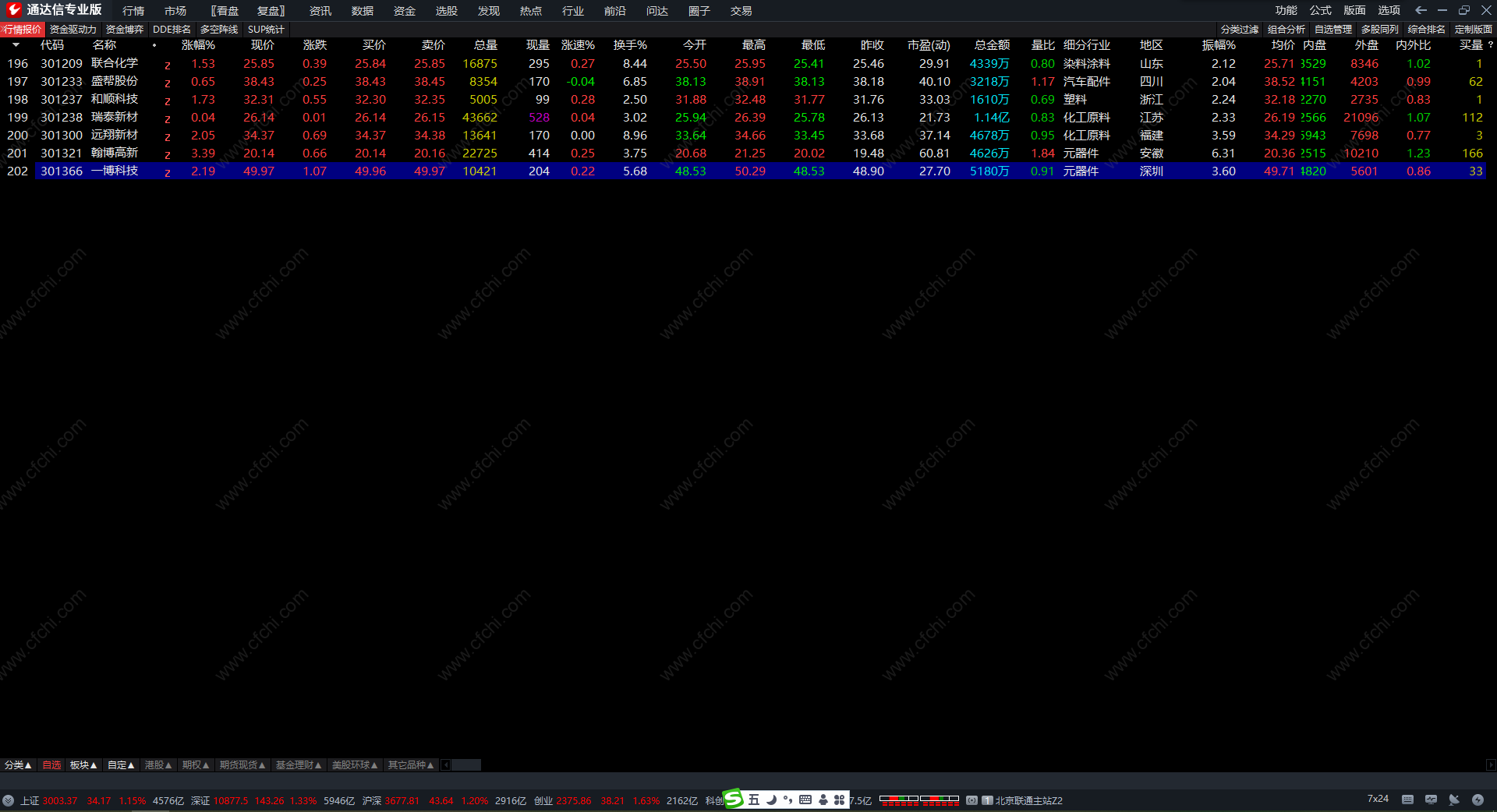
Task: Click the 定制版面 button
Action: pyautogui.click(x=1474, y=30)
